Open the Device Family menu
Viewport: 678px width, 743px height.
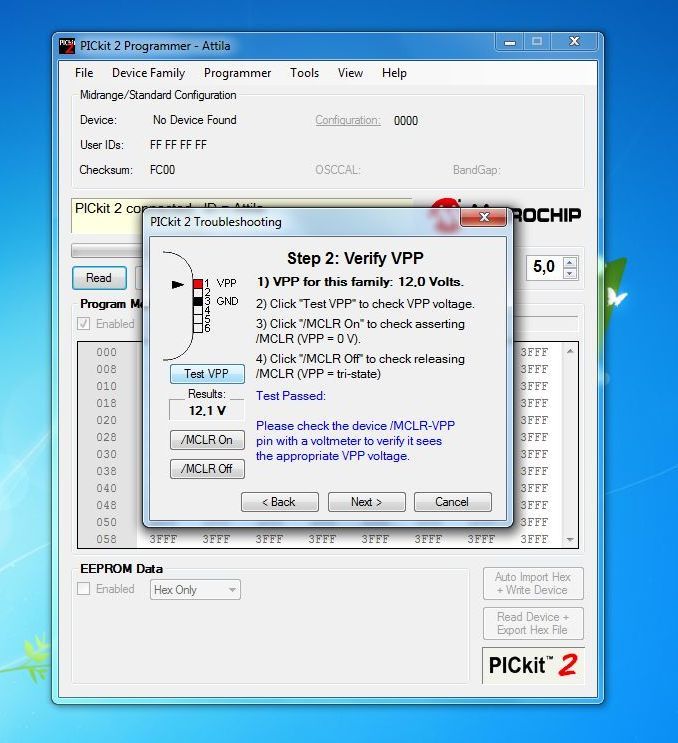(x=148, y=73)
